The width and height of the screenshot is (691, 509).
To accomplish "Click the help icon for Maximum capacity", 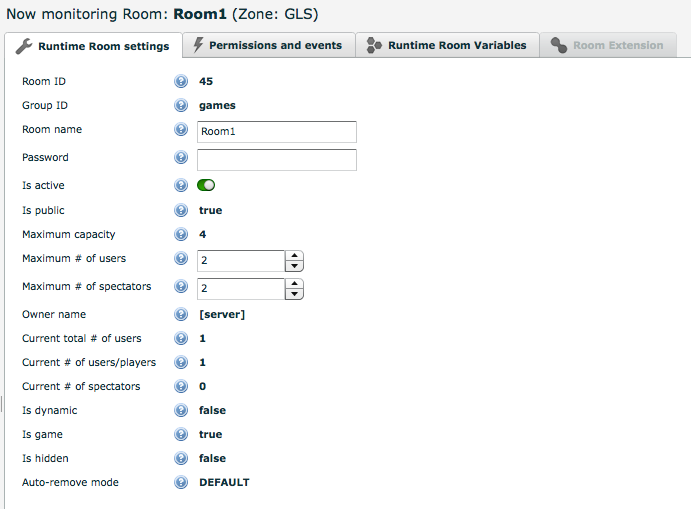I will [181, 234].
